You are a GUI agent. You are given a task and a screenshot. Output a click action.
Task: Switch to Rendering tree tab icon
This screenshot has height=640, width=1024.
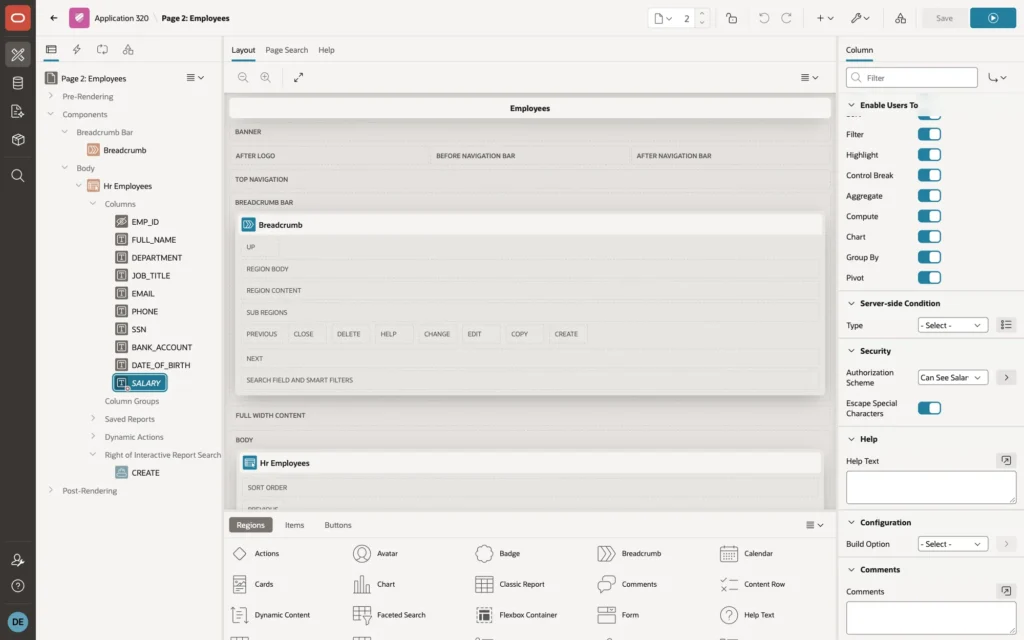point(51,50)
